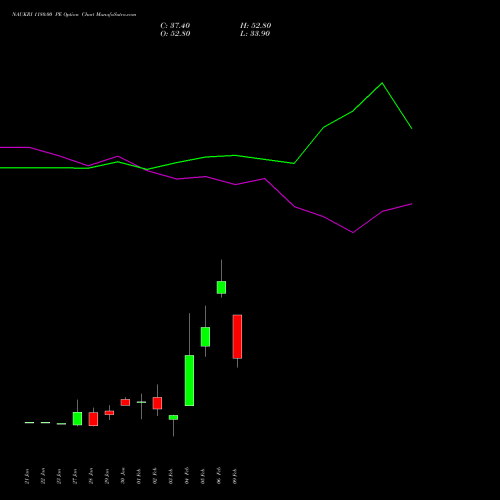Click the NAUKRI PE Option chart title
The image size is (500, 500).
(74, 14)
